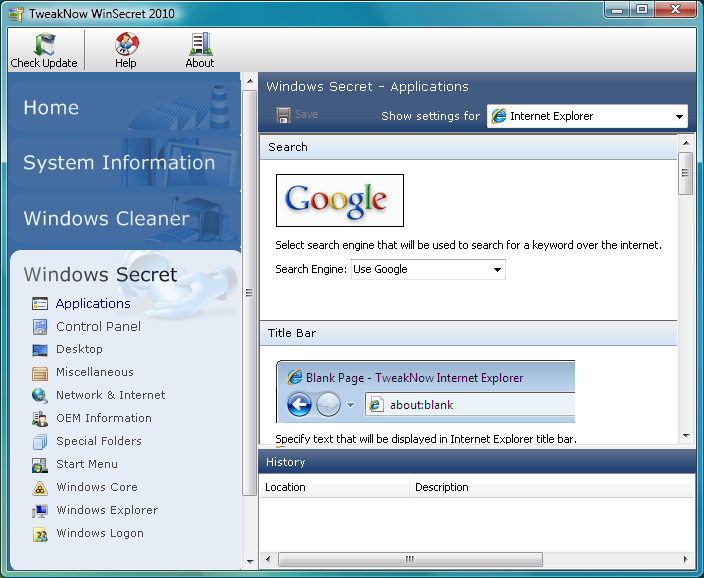The image size is (704, 578).
Task: Open OEM Information settings
Action: 104,418
